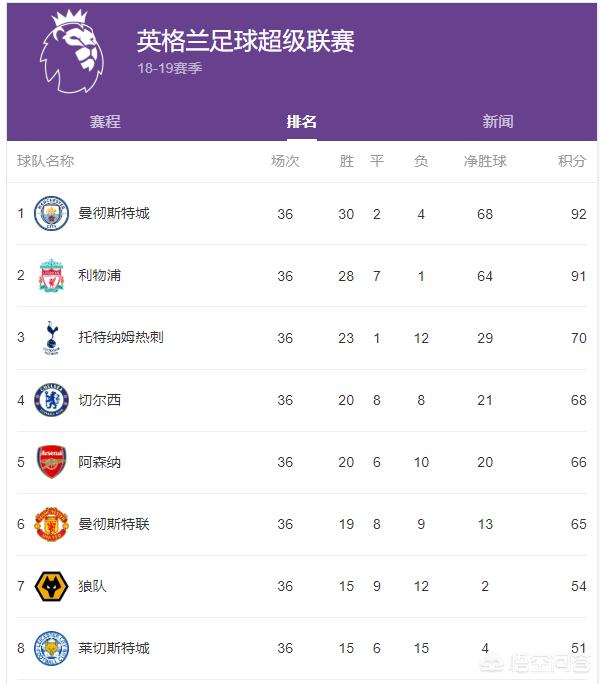
Task: Open the 利物浦 team link
Action: tap(99, 275)
